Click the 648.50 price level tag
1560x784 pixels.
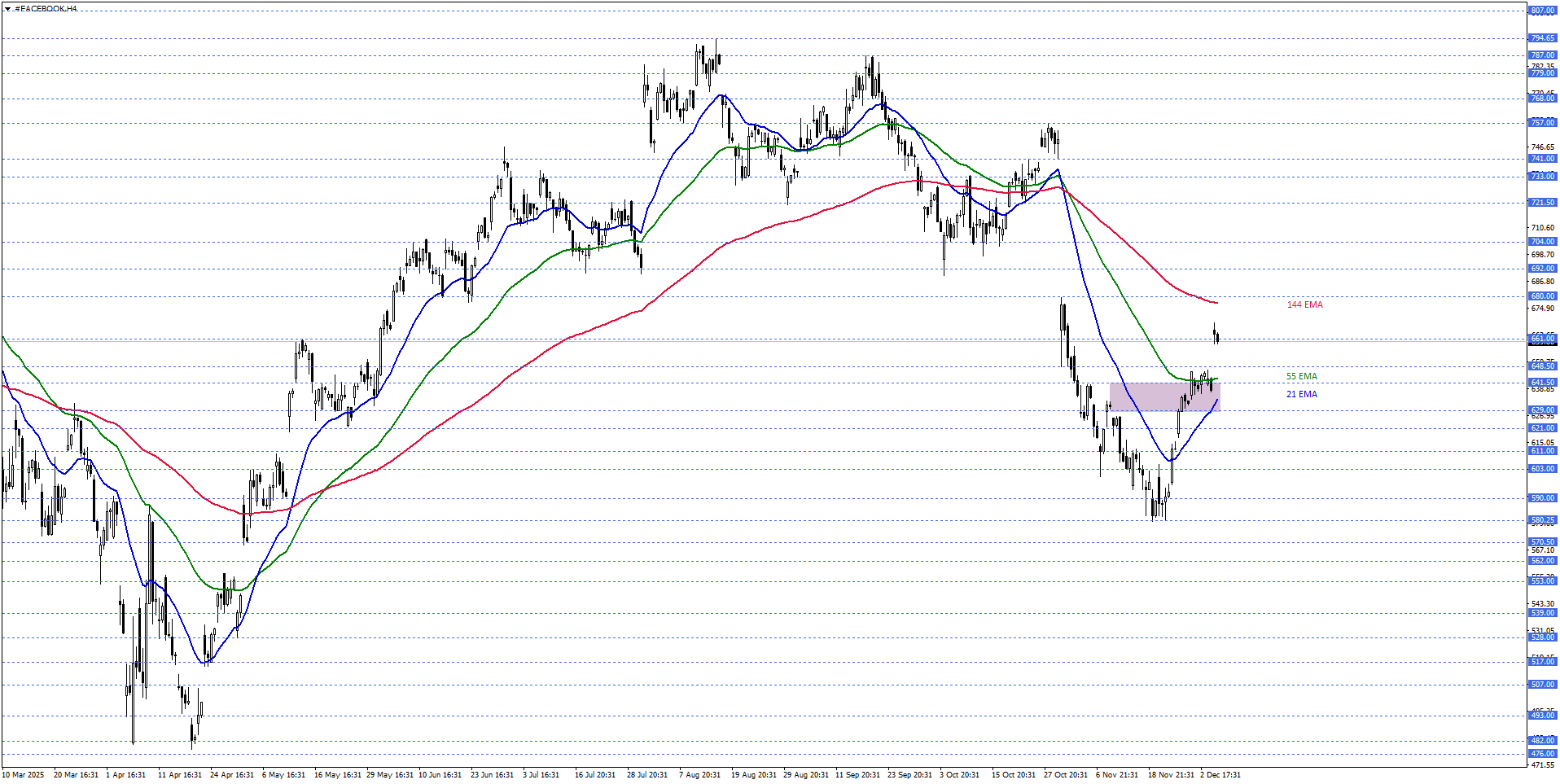click(x=1542, y=366)
